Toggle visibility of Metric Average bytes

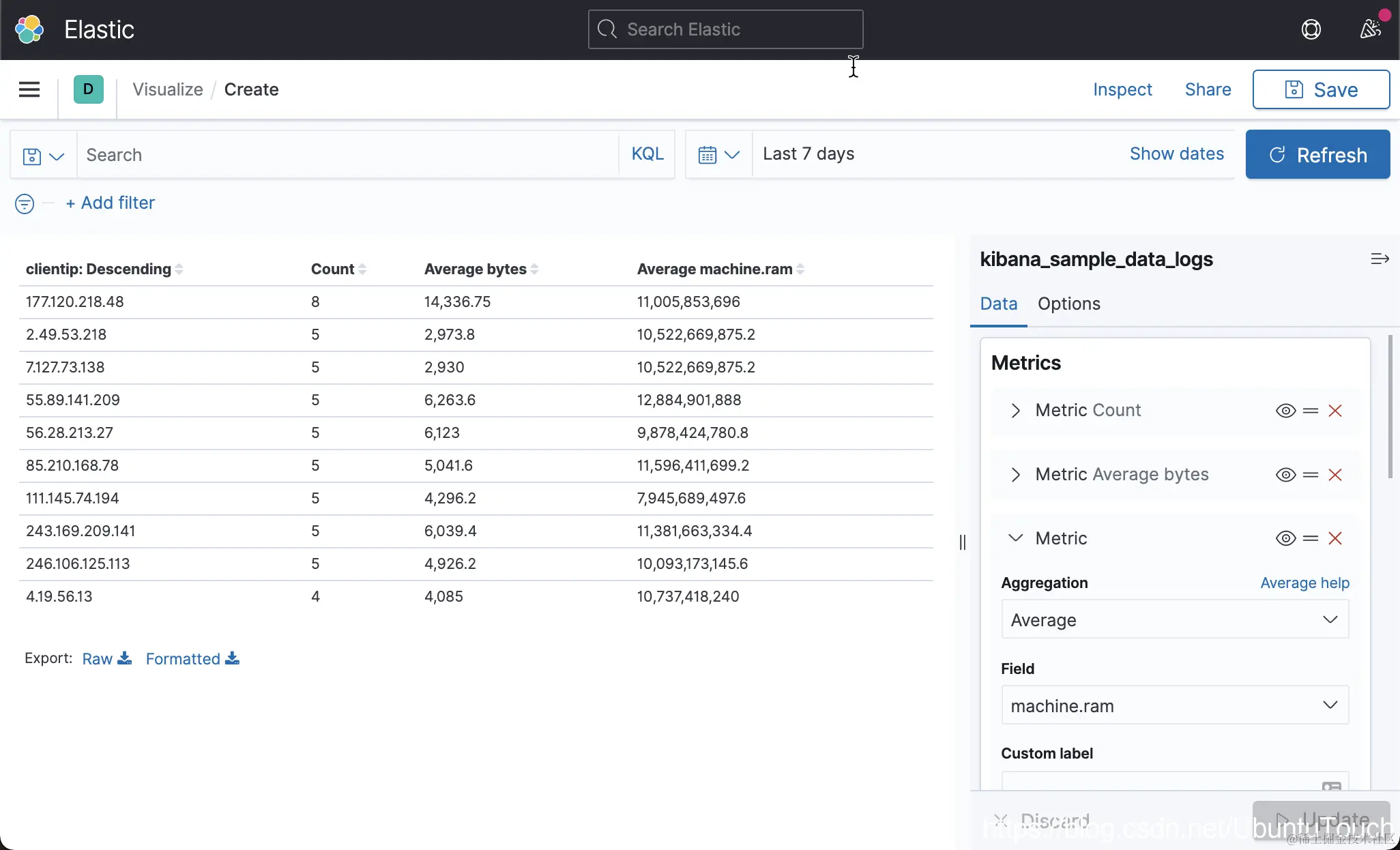coord(1285,475)
